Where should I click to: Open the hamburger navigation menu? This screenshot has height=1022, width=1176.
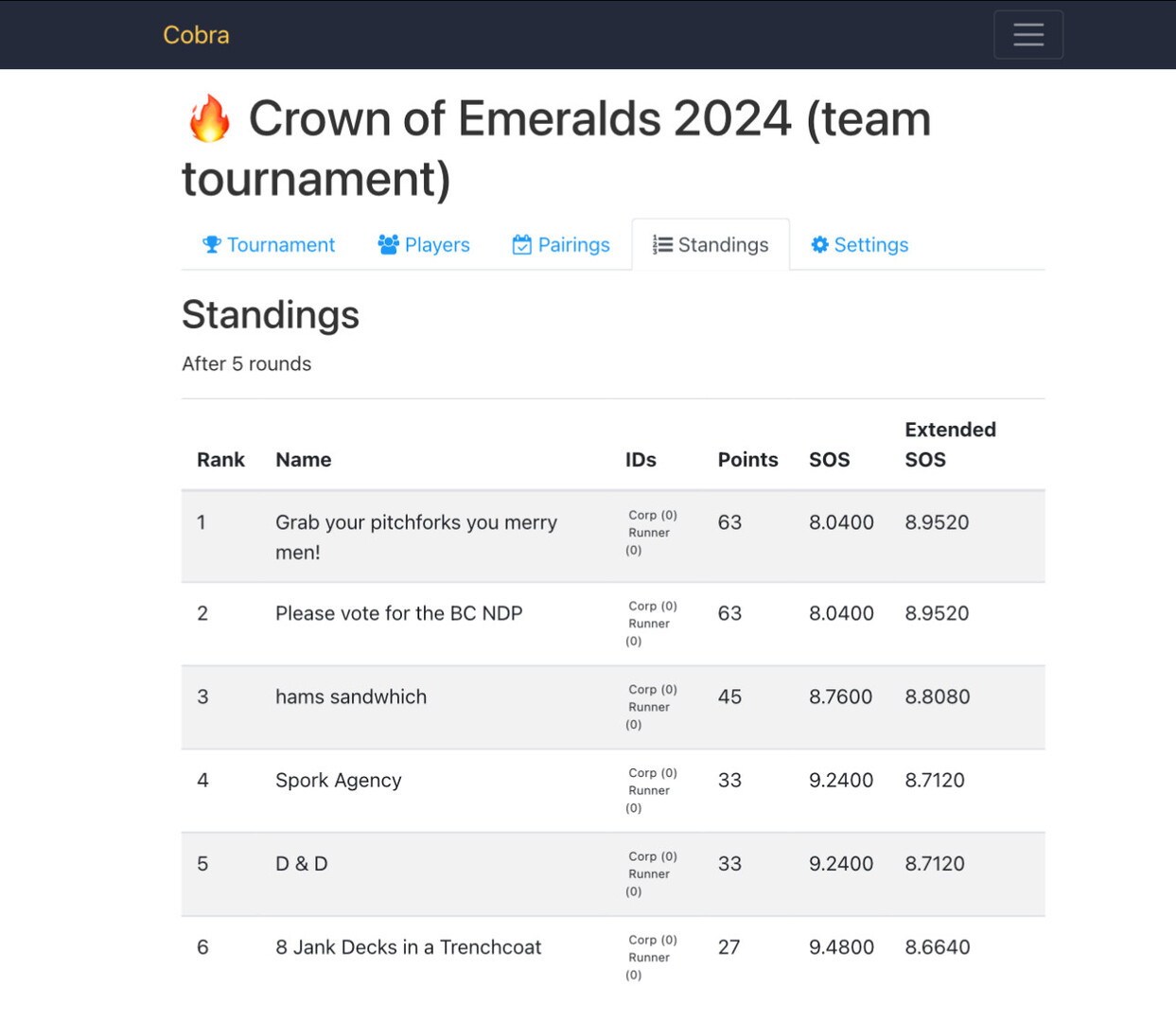click(x=1027, y=35)
